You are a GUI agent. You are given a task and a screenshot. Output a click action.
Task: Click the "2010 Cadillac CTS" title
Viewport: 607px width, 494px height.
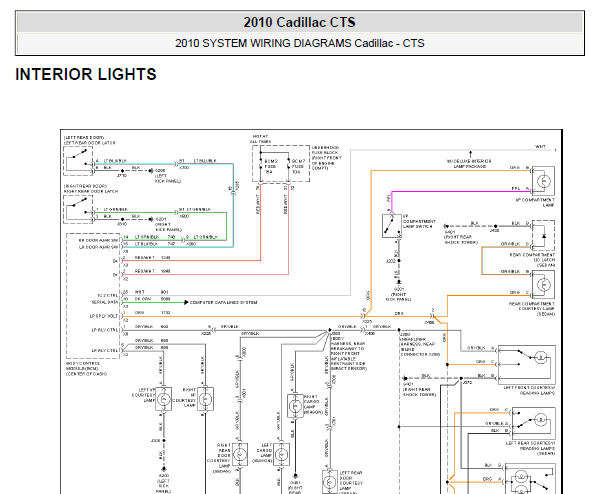coord(300,22)
